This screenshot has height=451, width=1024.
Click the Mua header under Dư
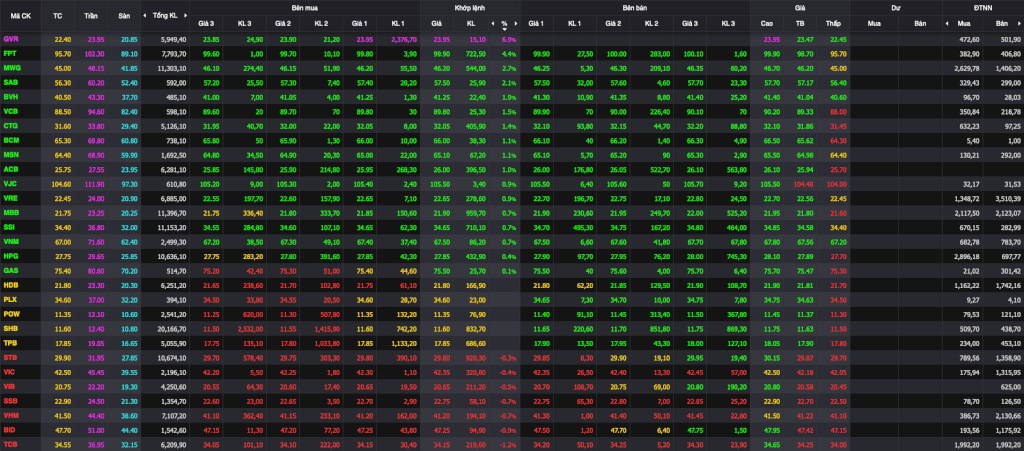[x=874, y=23]
